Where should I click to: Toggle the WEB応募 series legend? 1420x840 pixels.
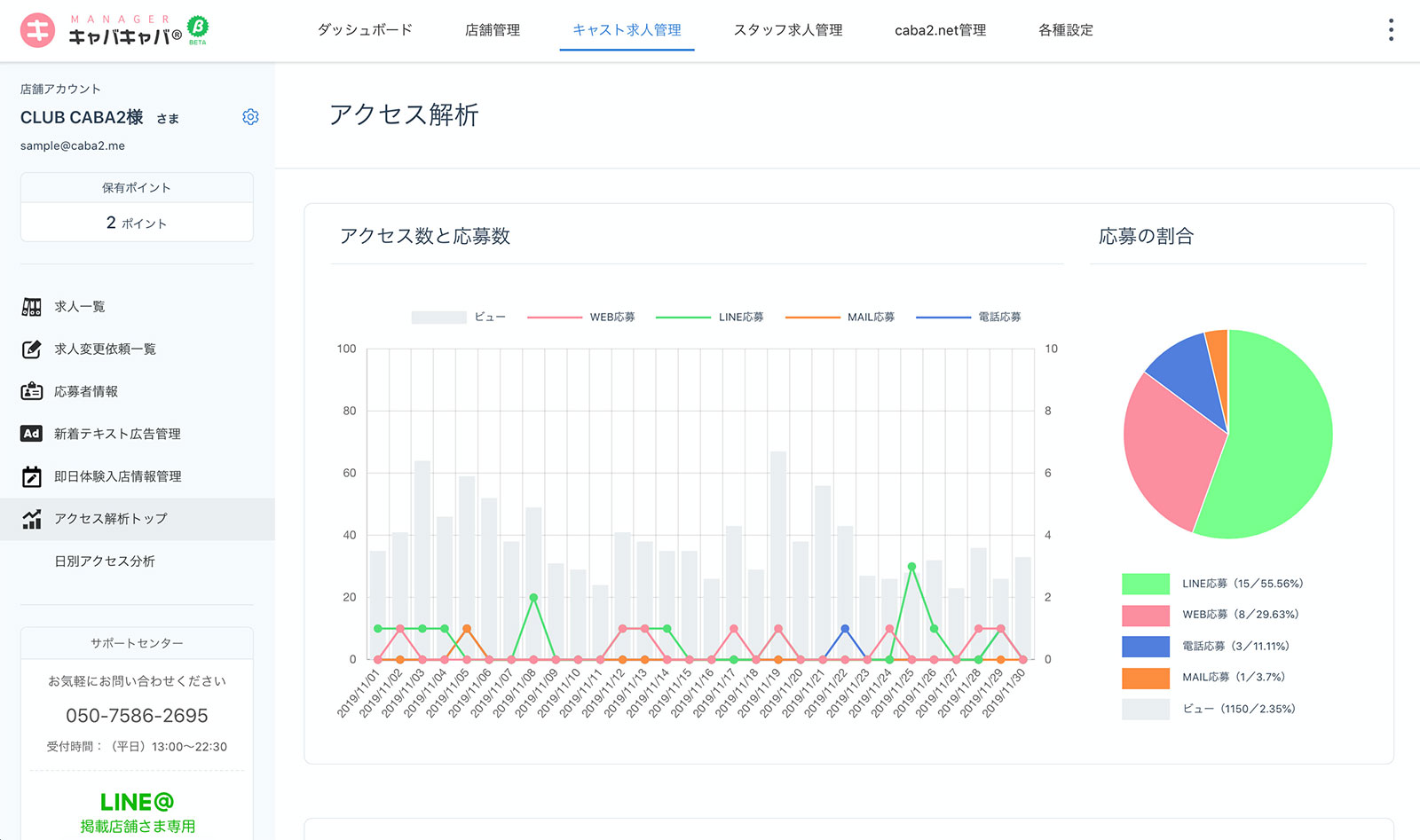pyautogui.click(x=581, y=317)
